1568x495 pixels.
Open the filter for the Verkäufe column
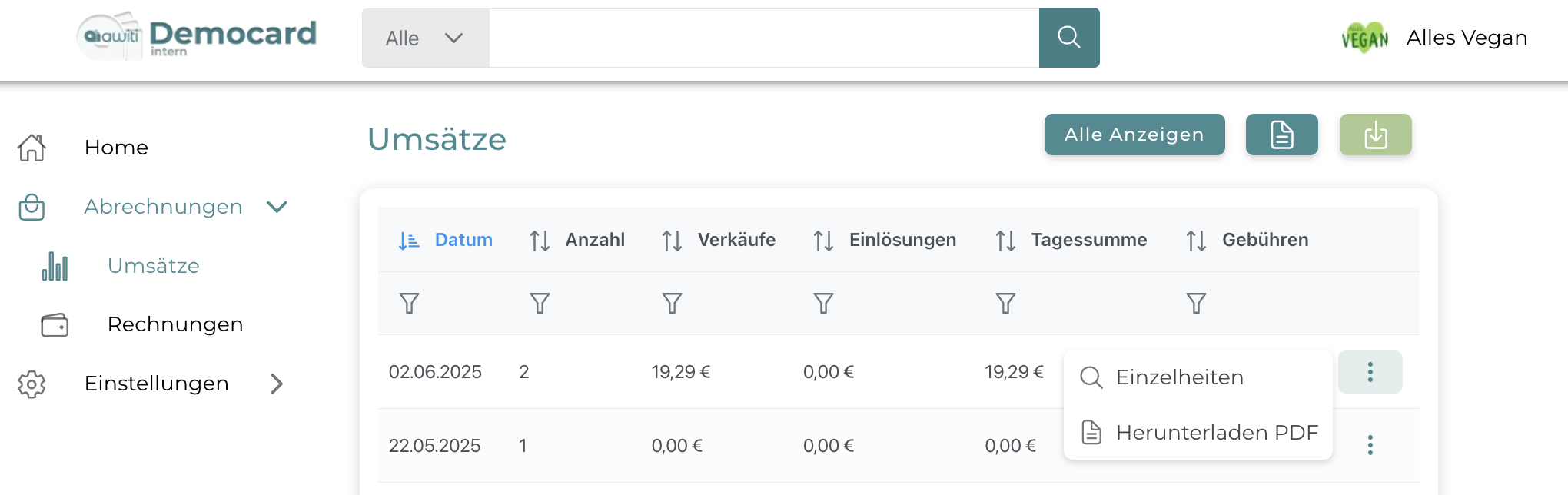tap(672, 304)
